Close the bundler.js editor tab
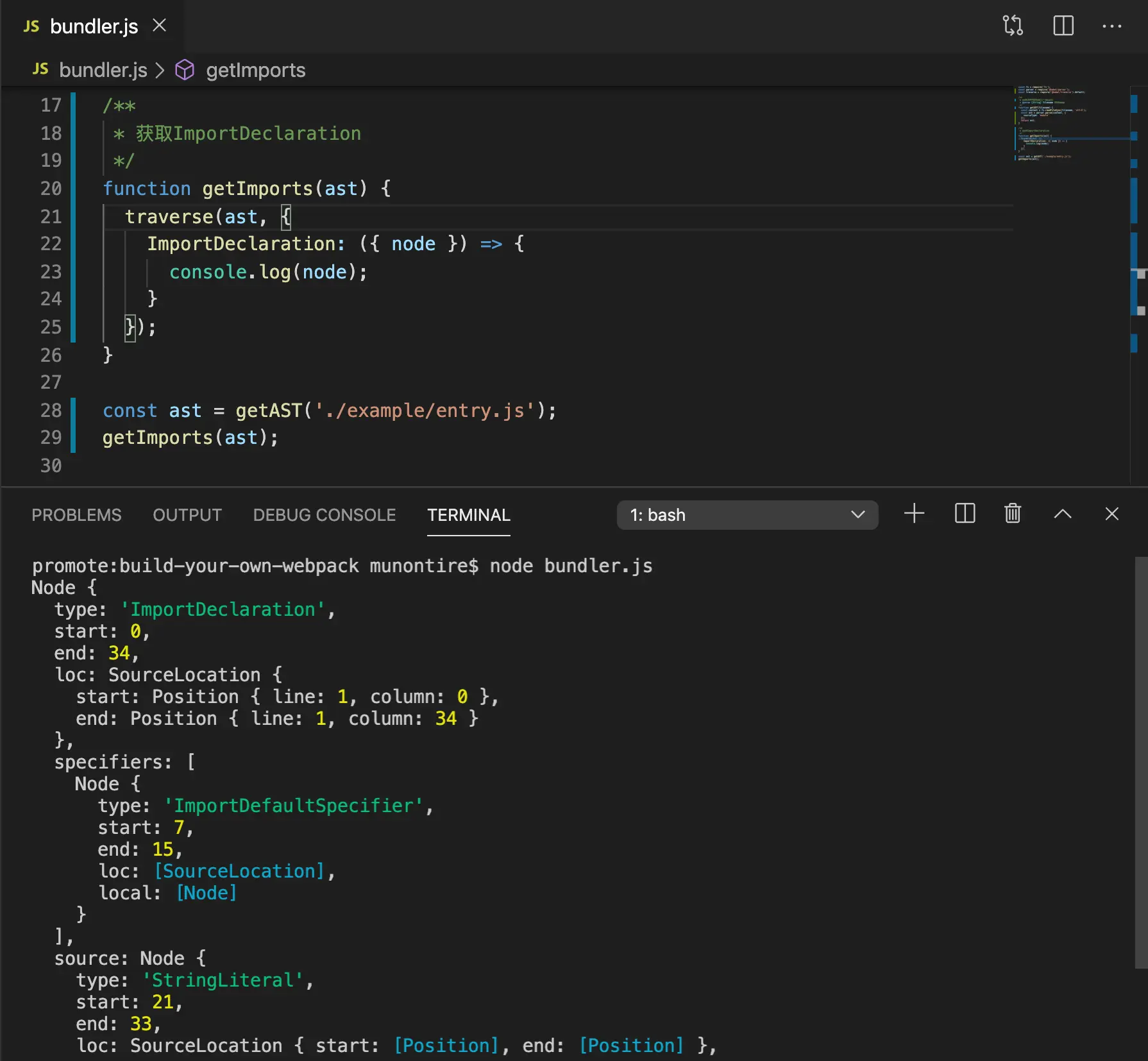Image resolution: width=1148 pixels, height=1061 pixels. tap(160, 26)
